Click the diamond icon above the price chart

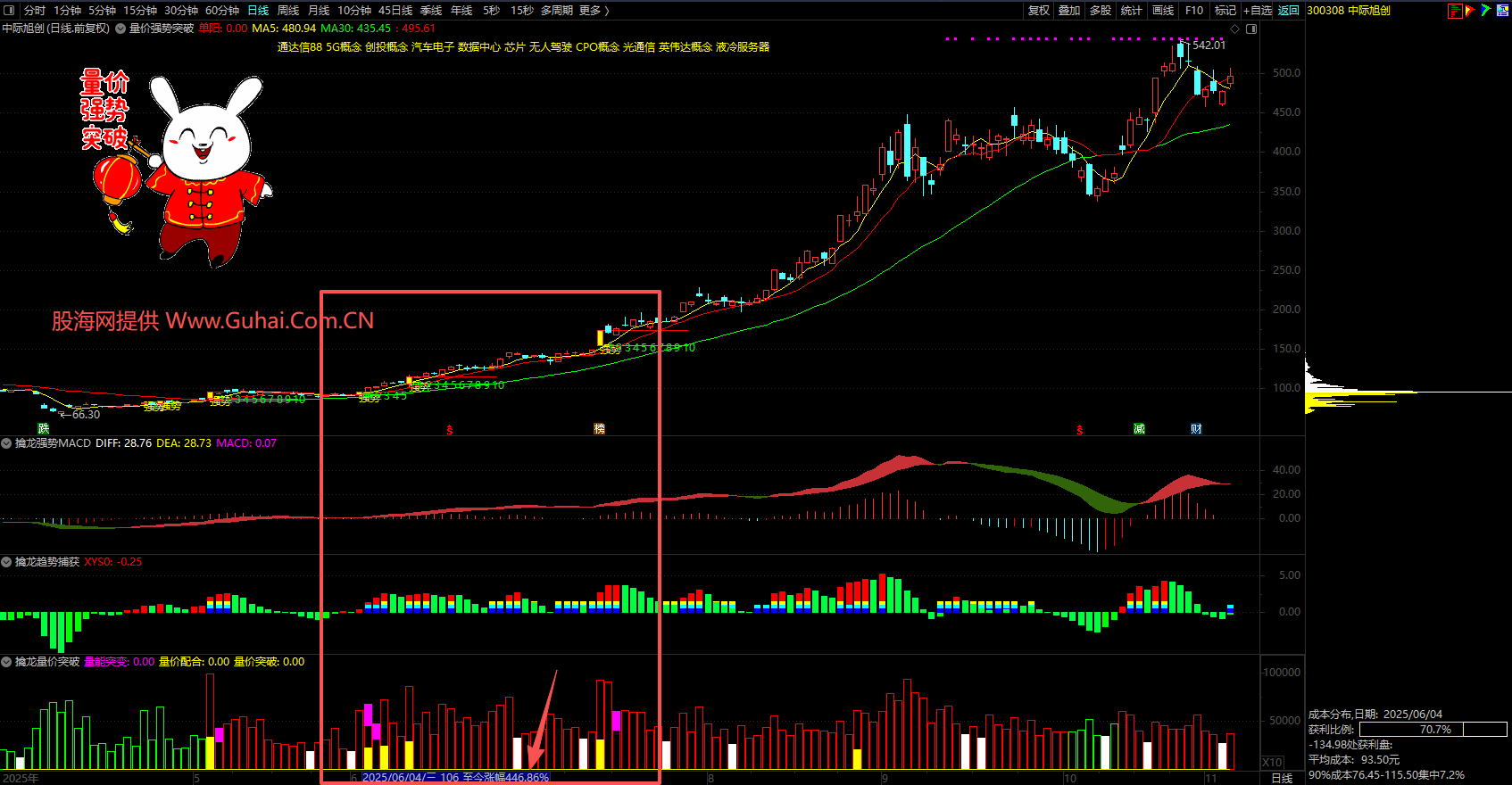[1235, 29]
